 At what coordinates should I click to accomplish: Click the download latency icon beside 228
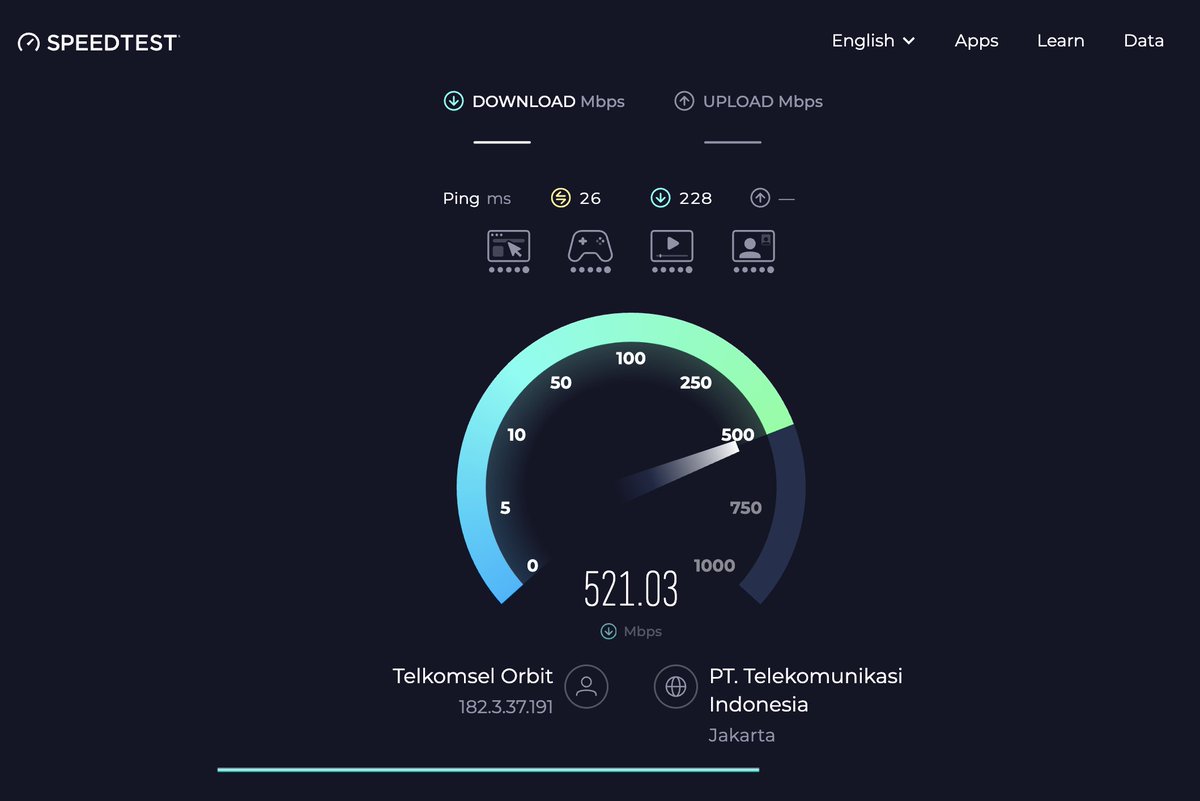coord(660,198)
